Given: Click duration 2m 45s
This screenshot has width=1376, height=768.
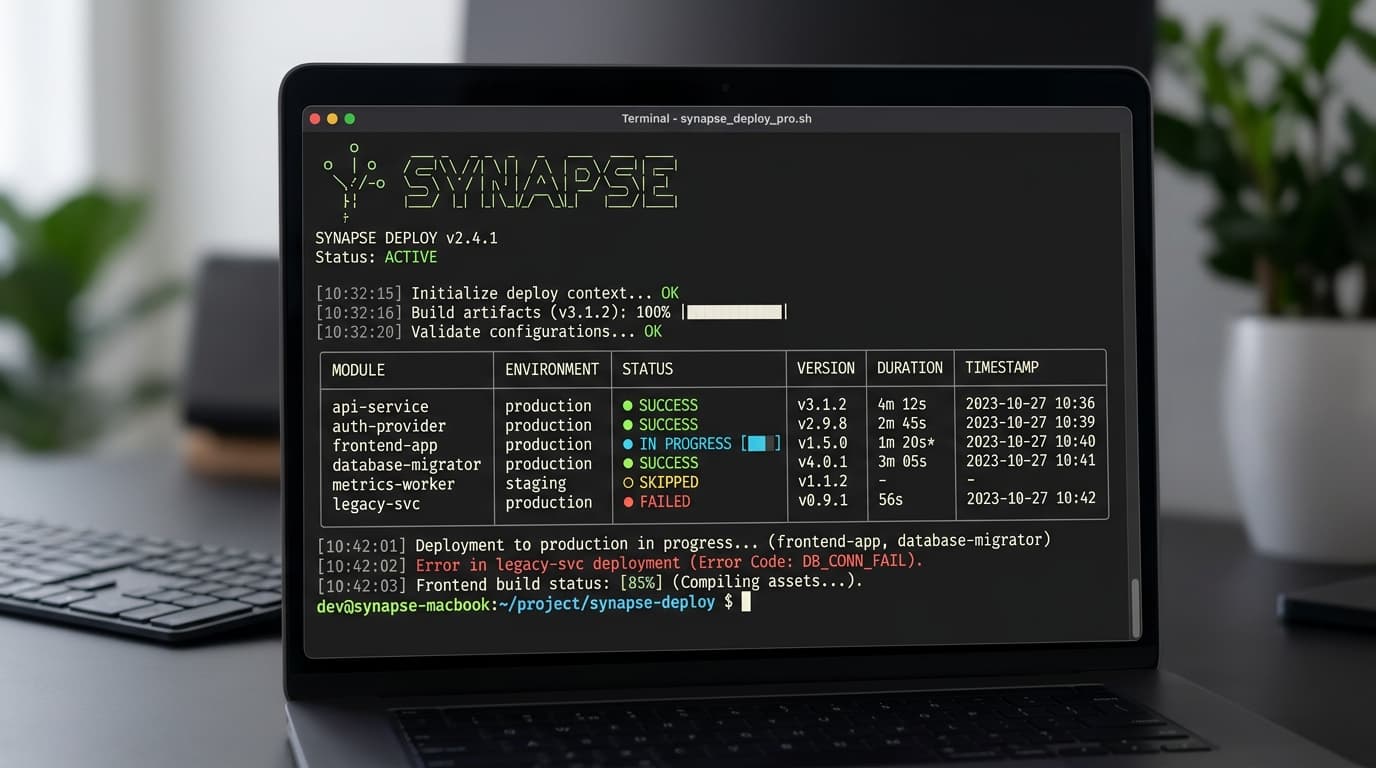Looking at the screenshot, I should click(902, 423).
